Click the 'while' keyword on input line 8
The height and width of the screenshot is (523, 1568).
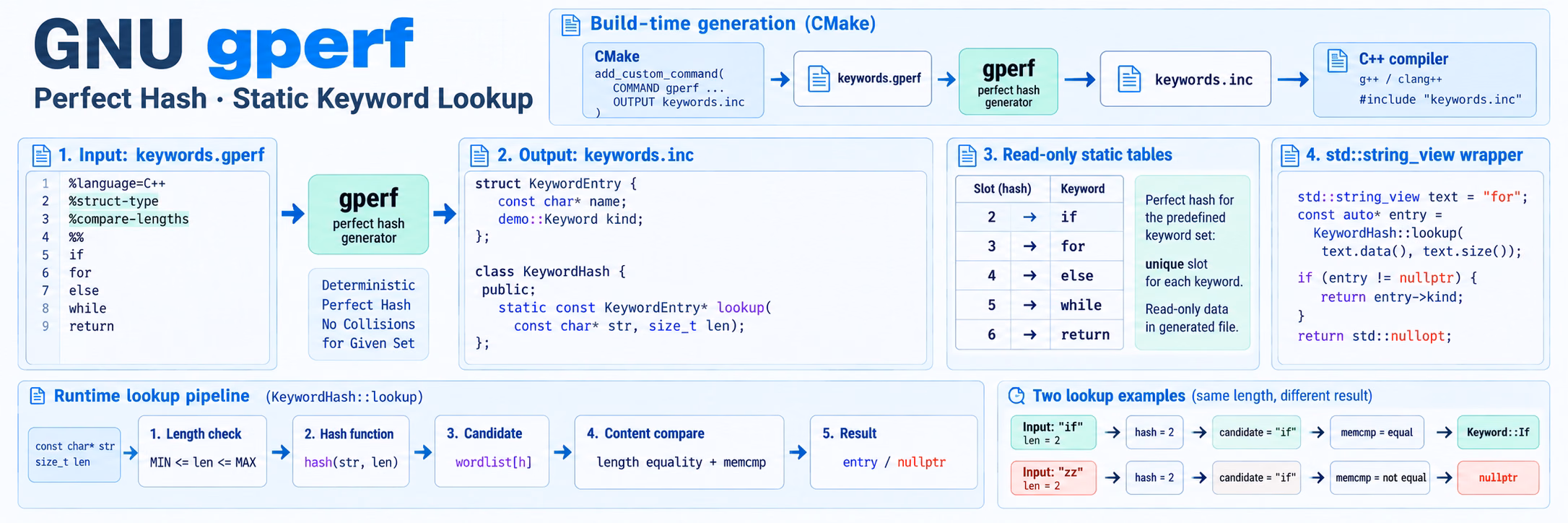coord(87,308)
